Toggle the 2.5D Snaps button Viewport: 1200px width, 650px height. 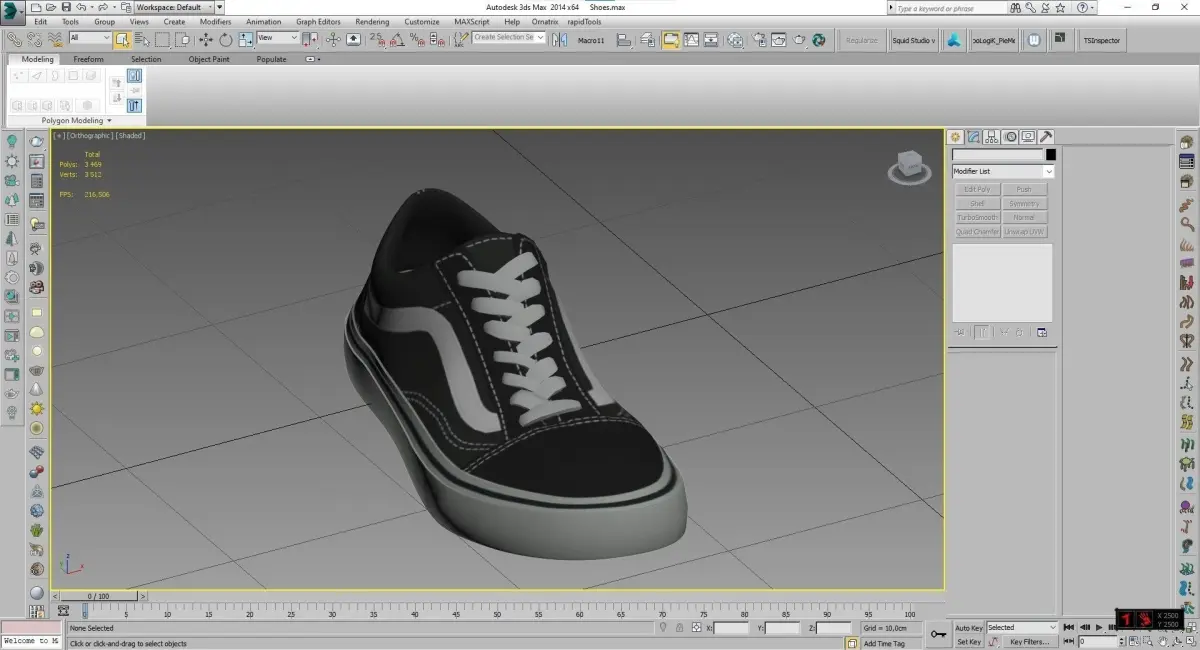(x=378, y=40)
